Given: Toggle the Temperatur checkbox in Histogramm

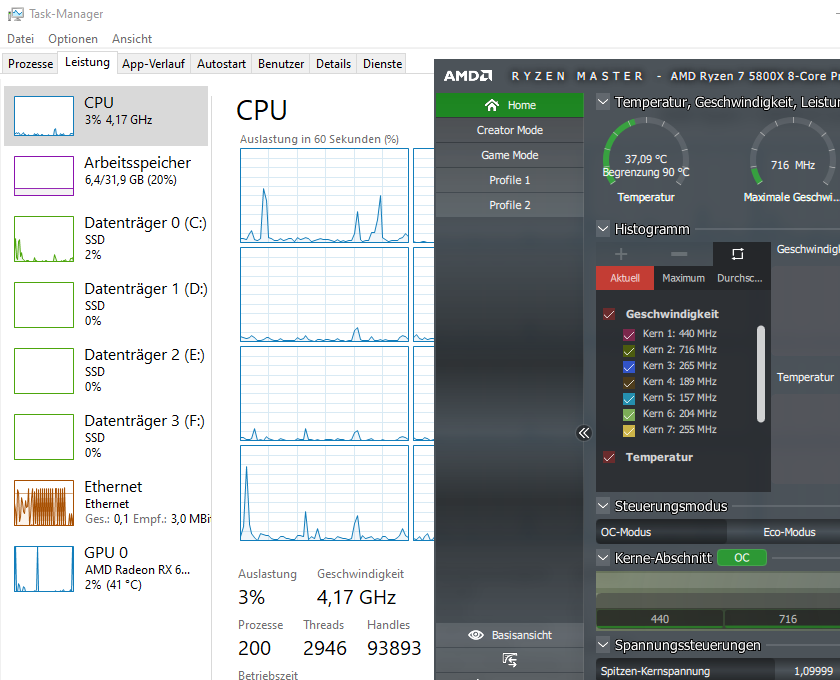Looking at the screenshot, I should point(609,457).
